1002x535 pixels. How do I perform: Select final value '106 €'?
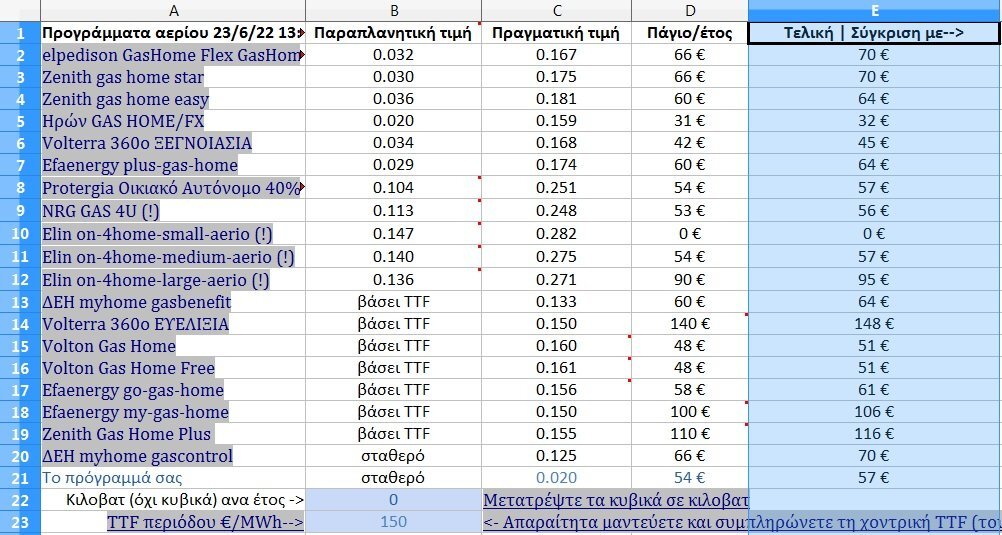point(875,412)
